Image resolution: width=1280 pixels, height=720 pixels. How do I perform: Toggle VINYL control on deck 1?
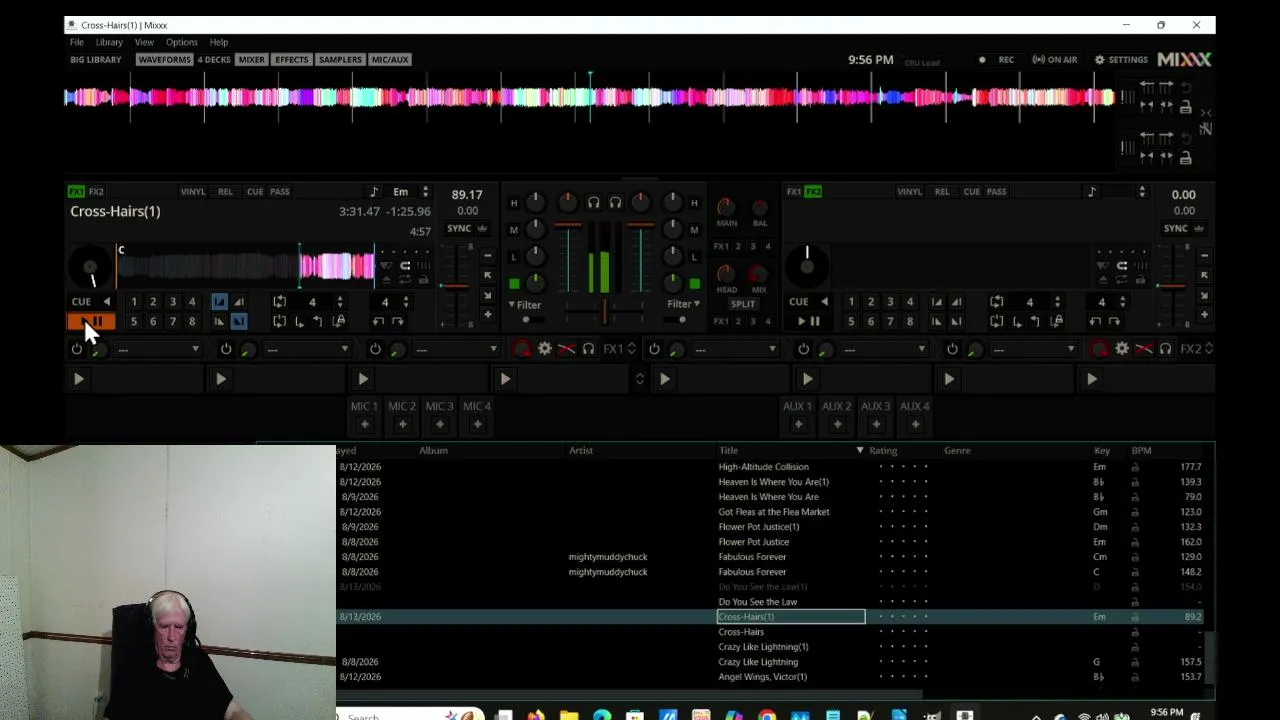tap(193, 192)
